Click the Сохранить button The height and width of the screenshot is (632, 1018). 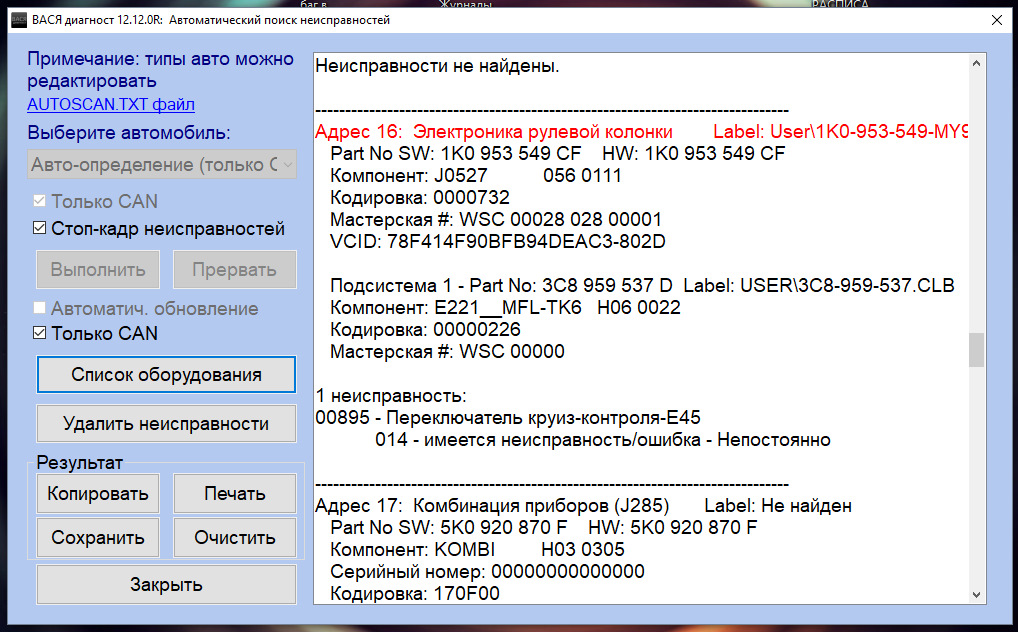click(x=98, y=537)
